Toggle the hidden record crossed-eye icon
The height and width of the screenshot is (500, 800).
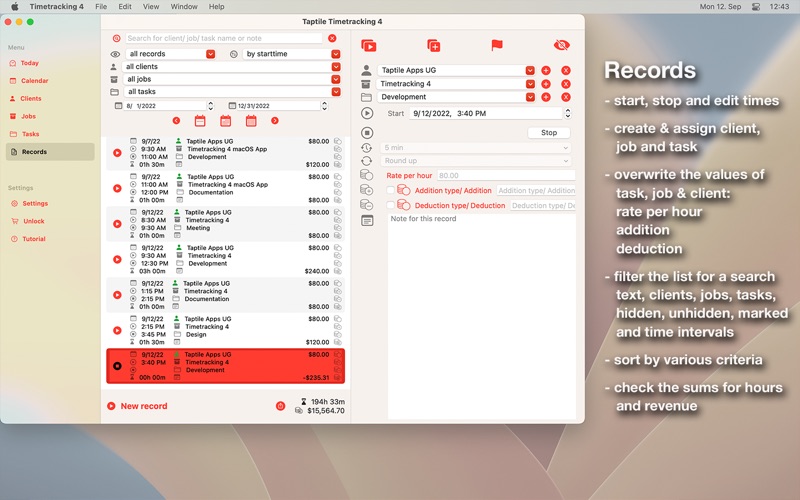[x=562, y=45]
